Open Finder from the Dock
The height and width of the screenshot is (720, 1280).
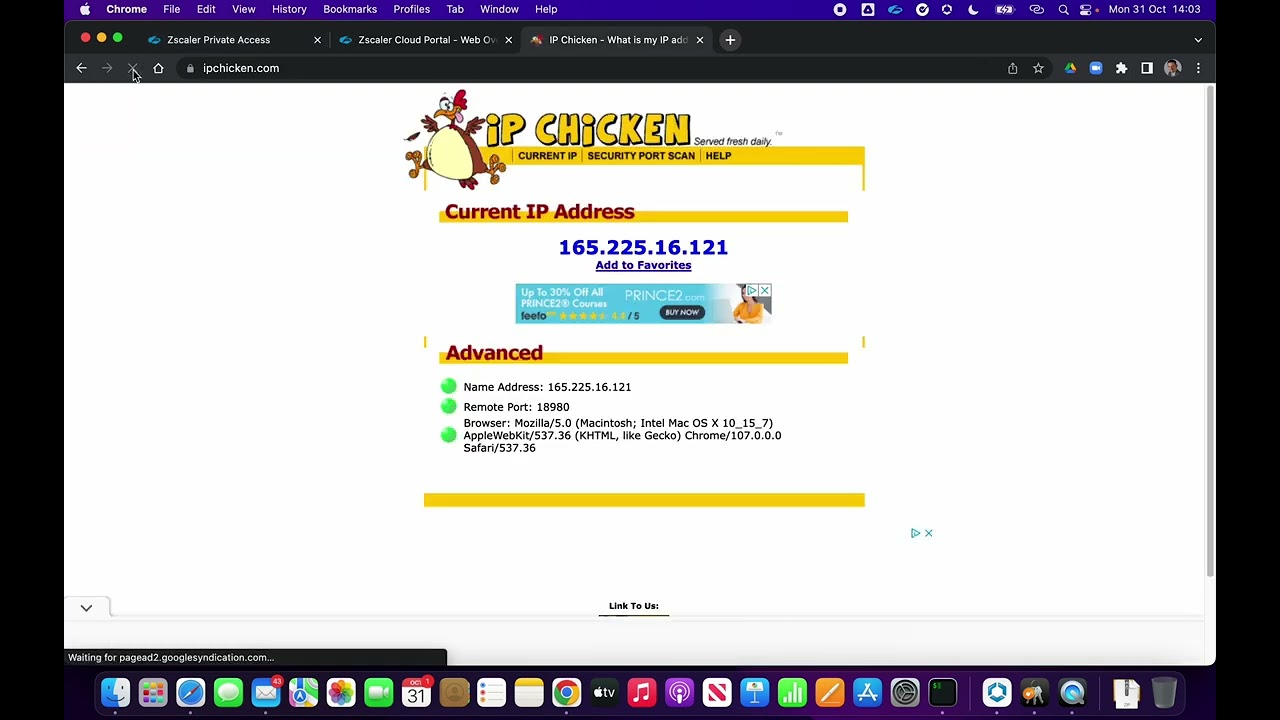(x=115, y=692)
